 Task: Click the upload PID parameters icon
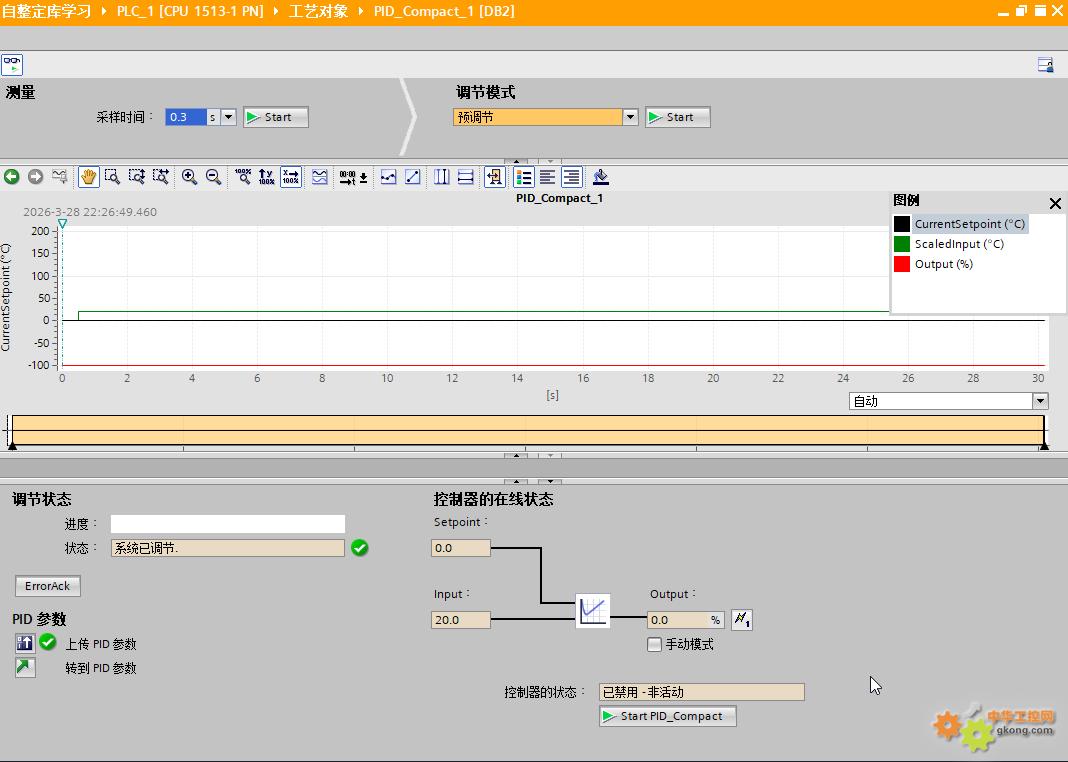coord(25,643)
